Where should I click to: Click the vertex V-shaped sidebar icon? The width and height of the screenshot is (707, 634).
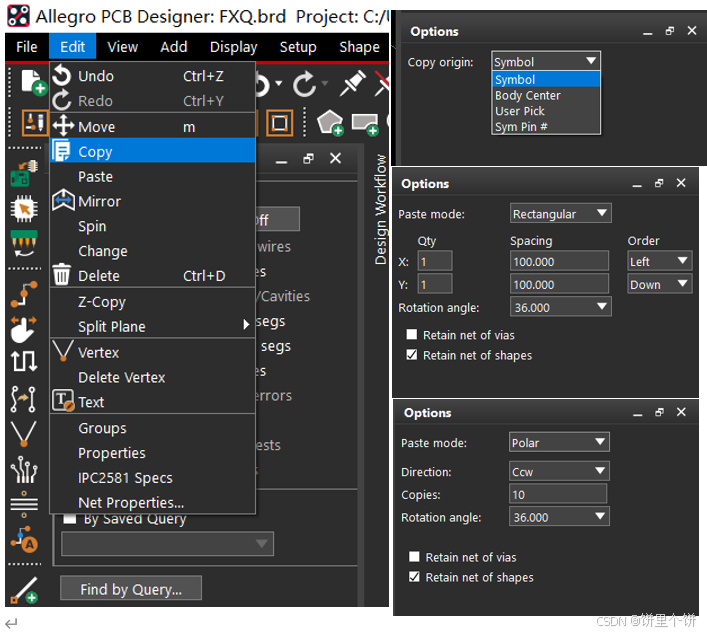23,434
